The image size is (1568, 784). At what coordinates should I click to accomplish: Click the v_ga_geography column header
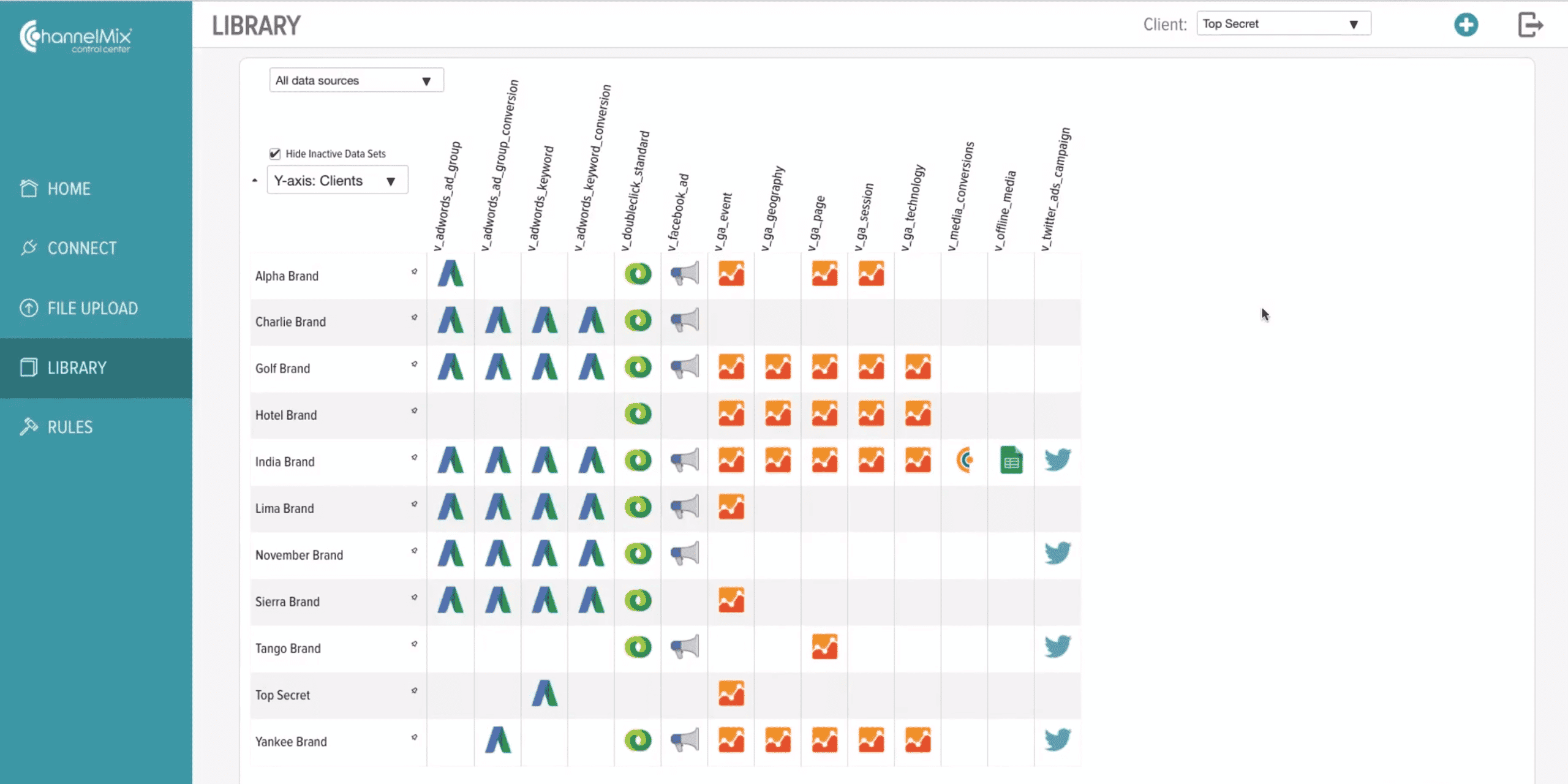pos(772,208)
